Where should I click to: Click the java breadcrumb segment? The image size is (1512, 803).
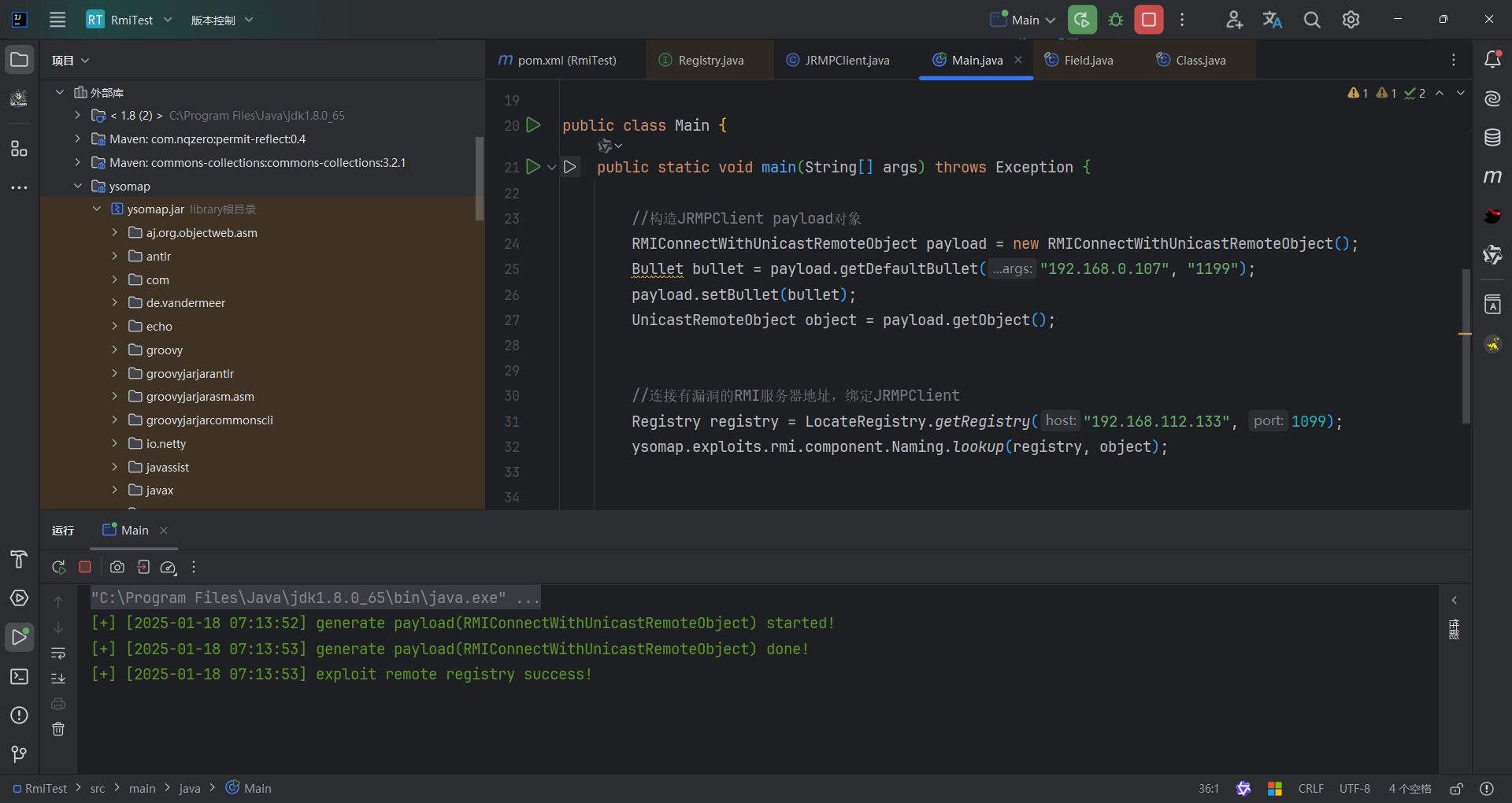coord(190,789)
